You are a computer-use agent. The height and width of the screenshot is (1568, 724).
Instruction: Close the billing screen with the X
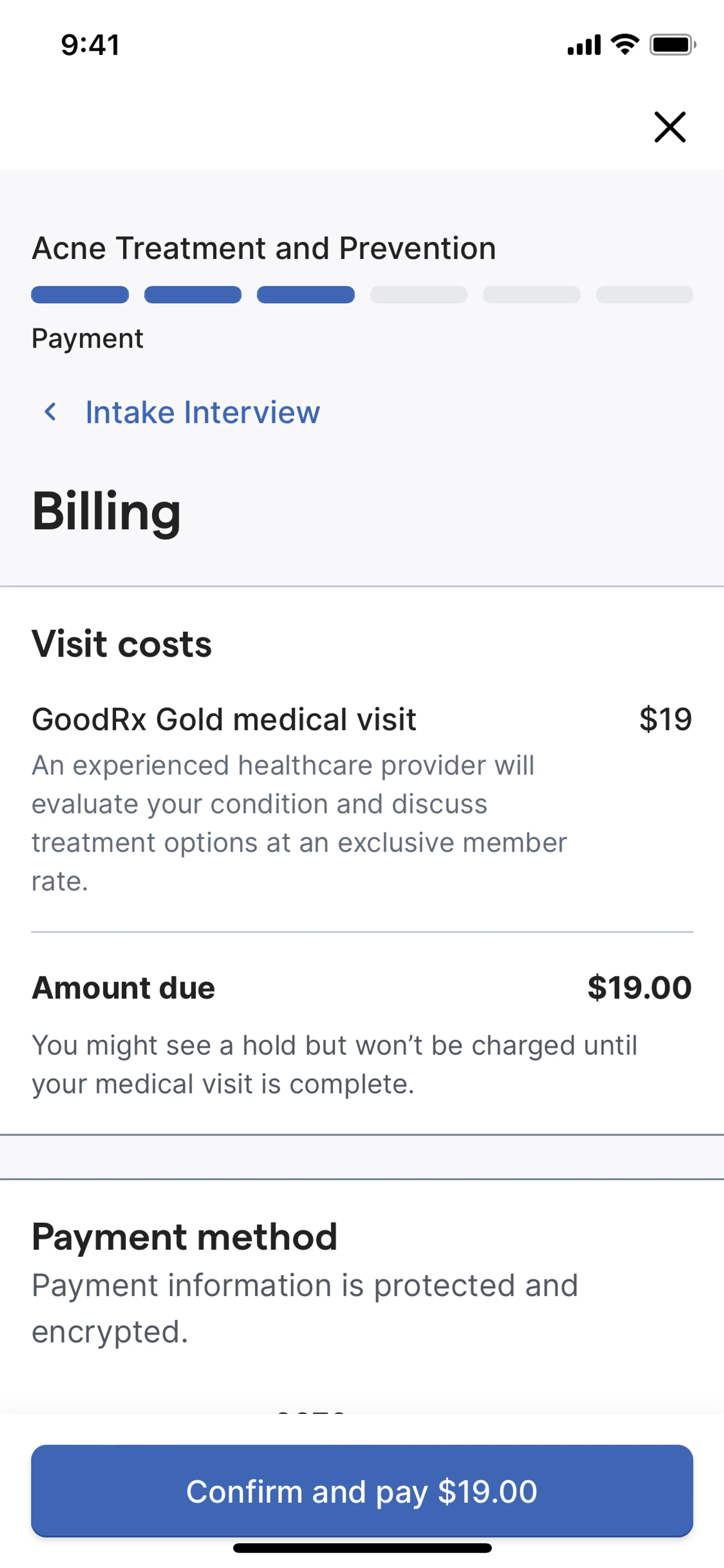coord(669,127)
